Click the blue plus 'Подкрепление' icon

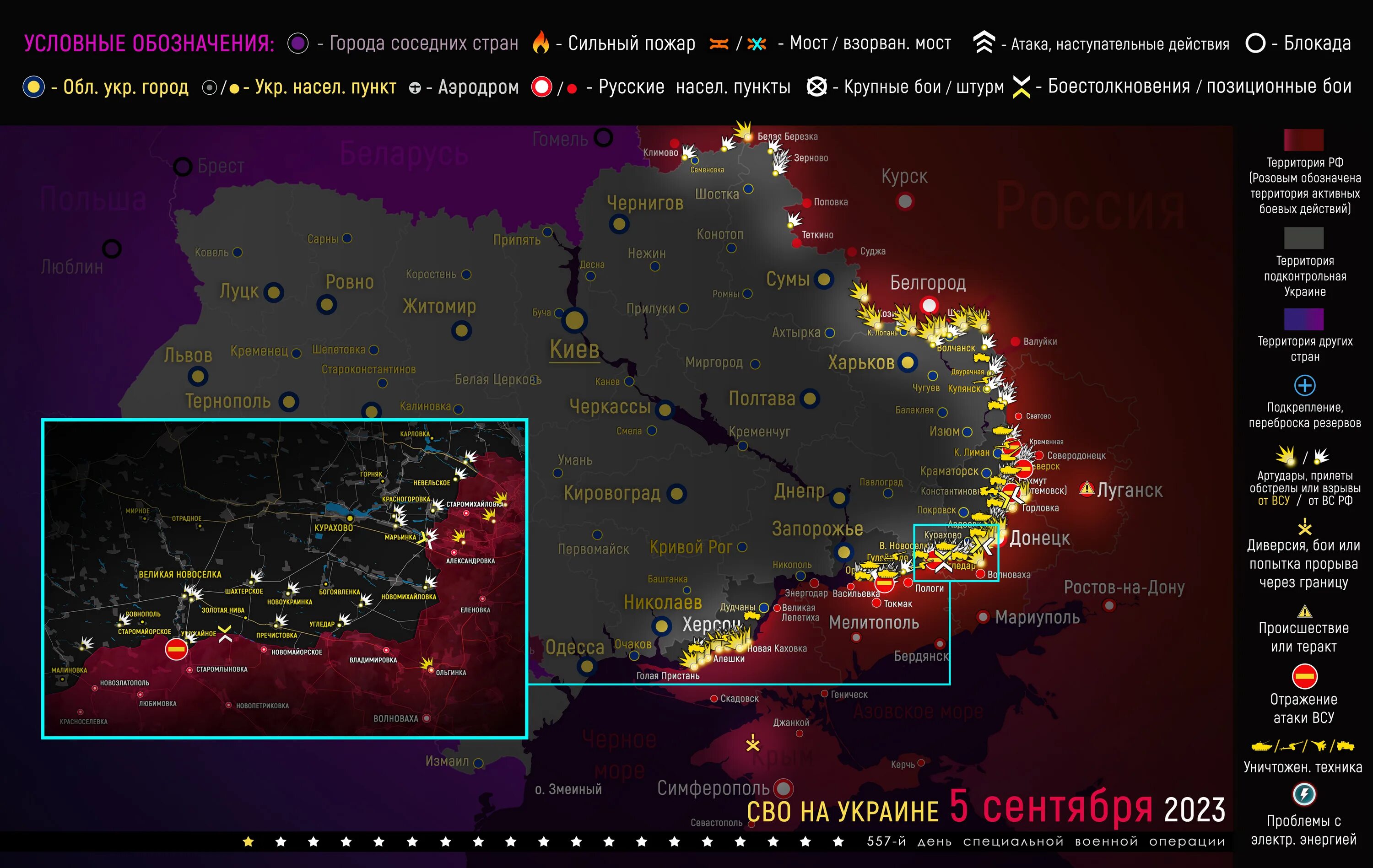coord(1304,385)
